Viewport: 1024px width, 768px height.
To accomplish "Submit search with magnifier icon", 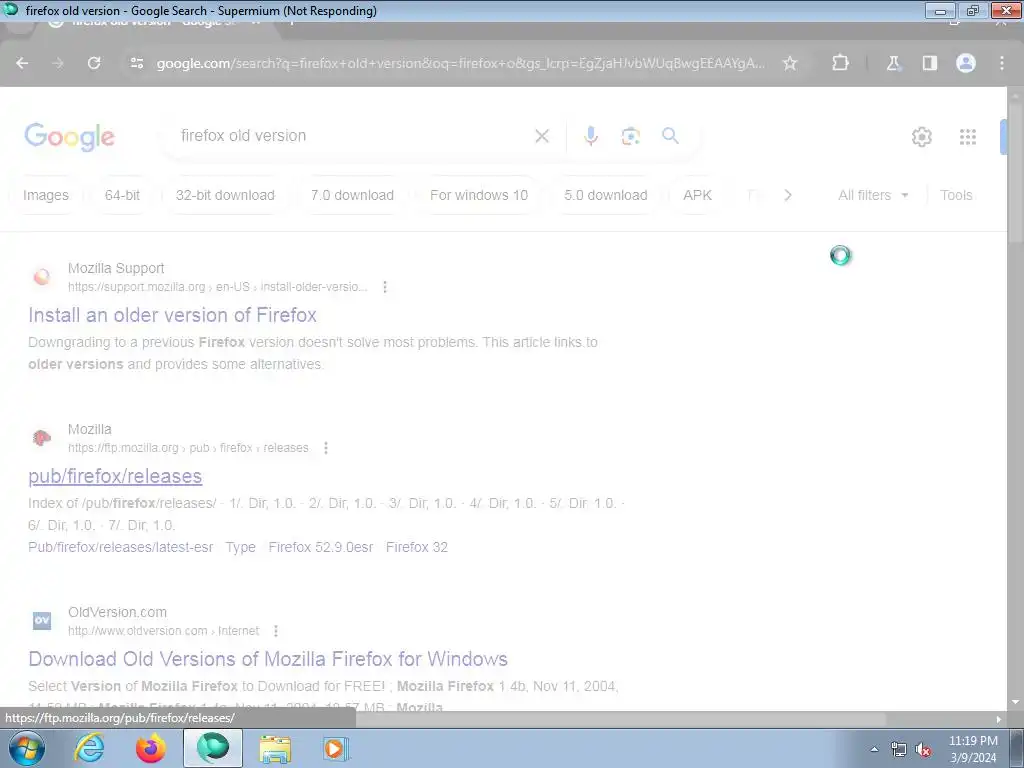I will (670, 136).
